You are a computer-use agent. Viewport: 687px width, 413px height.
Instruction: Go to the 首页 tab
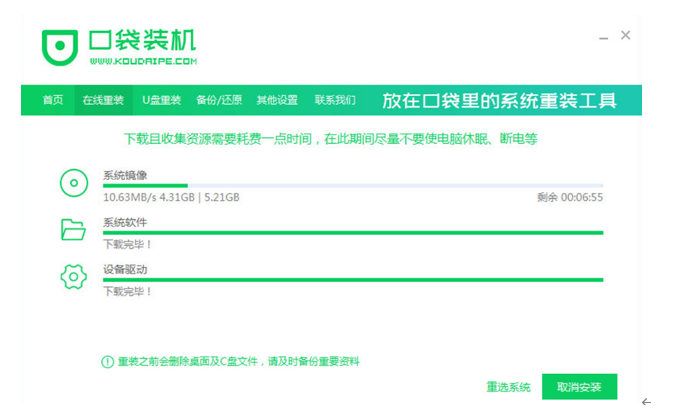click(x=53, y=101)
